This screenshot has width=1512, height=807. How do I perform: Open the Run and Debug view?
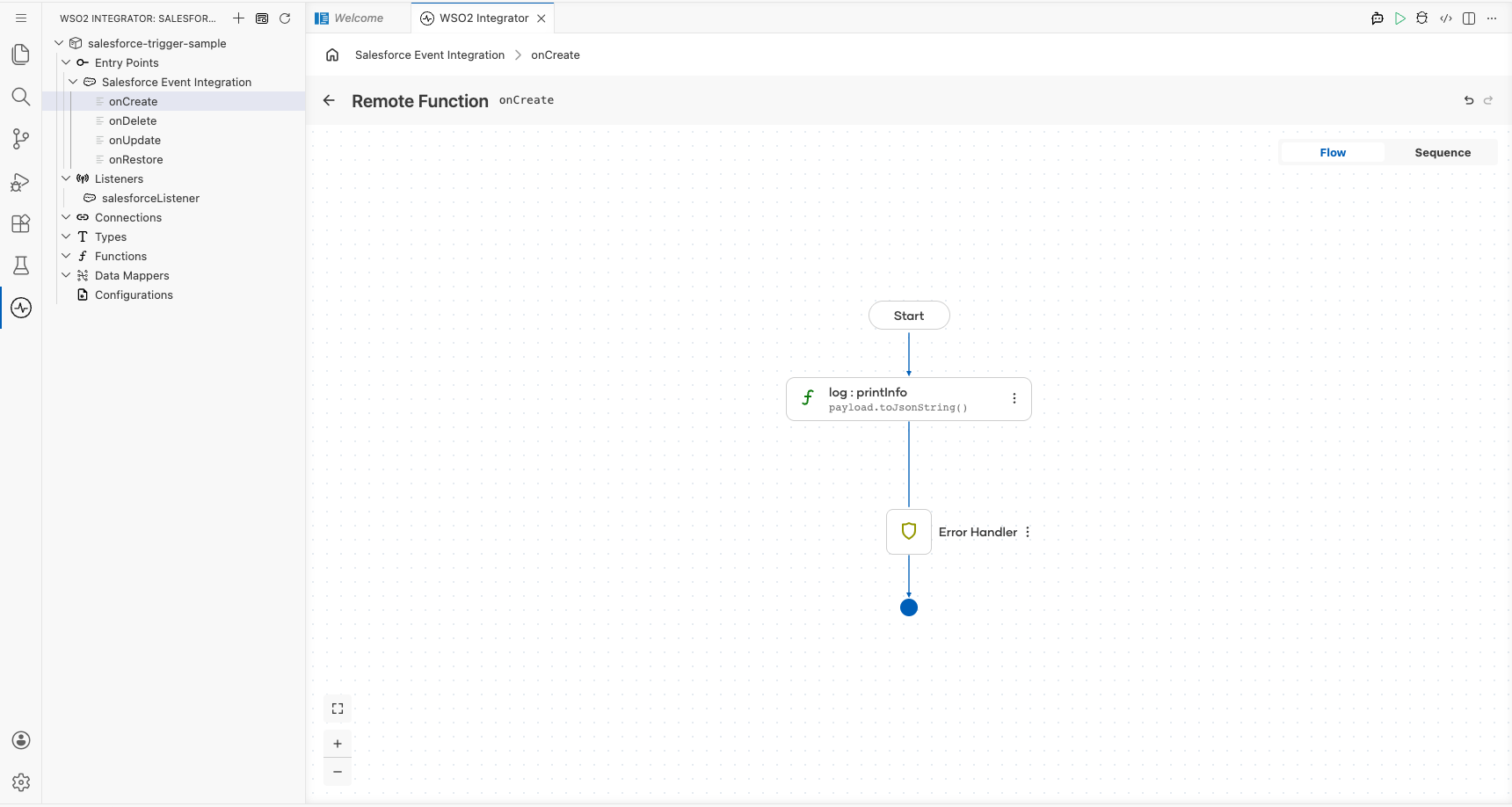click(21, 181)
